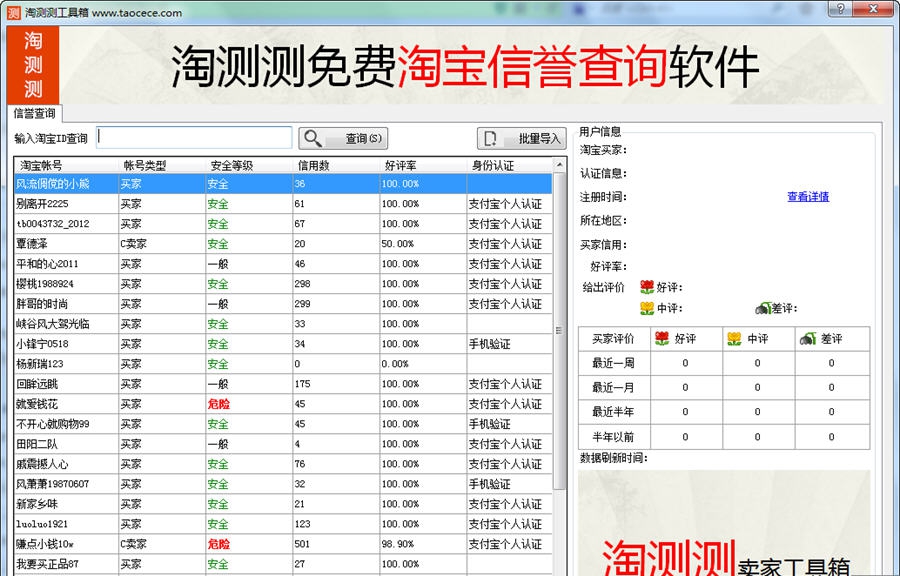Click the 买家评价 table header
Viewport: 900px width, 576px height.
[x=613, y=338]
